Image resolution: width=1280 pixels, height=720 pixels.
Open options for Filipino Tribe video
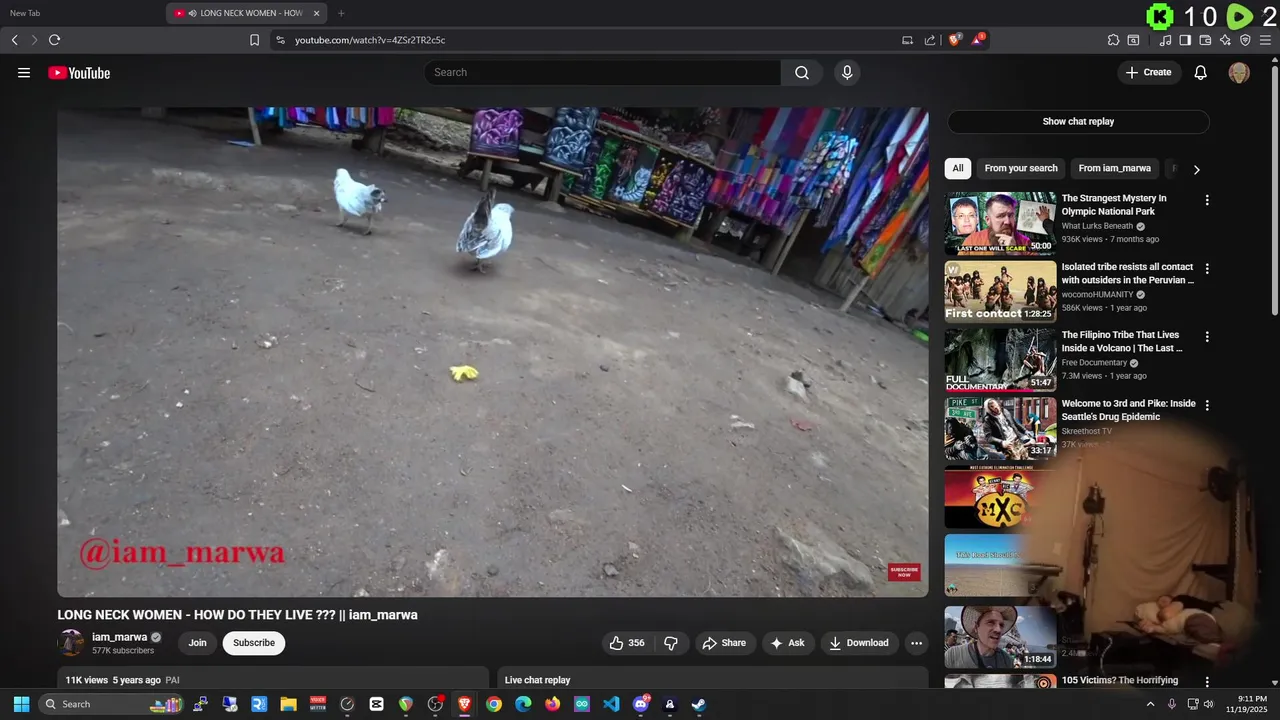click(1207, 337)
